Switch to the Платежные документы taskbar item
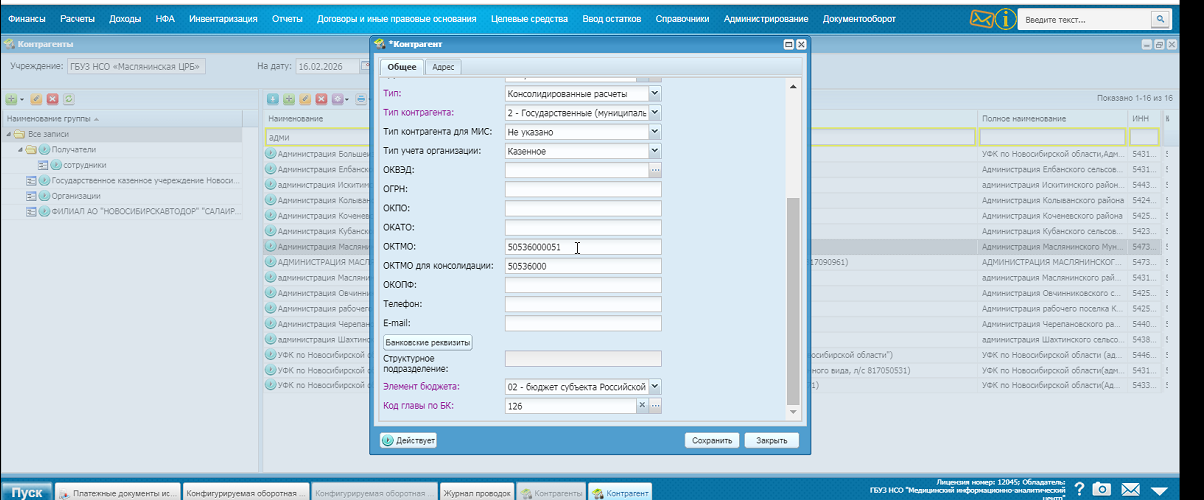This screenshot has height=500, width=1204. point(118,493)
